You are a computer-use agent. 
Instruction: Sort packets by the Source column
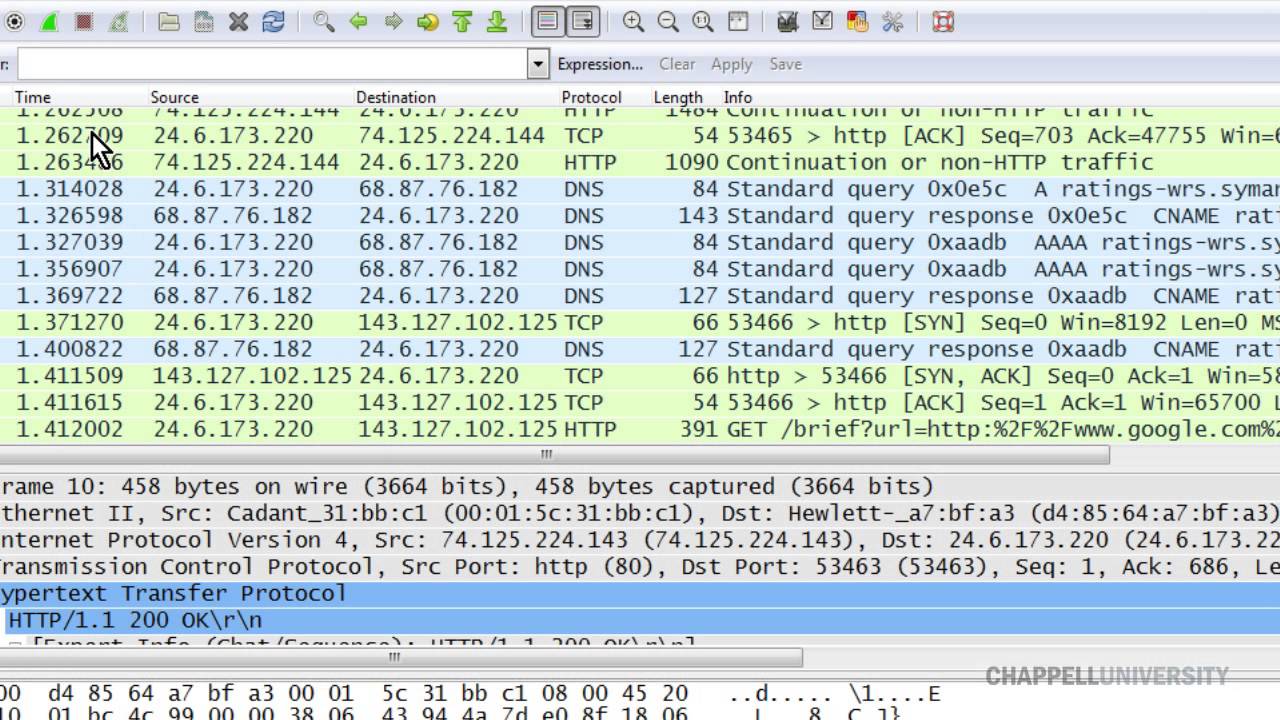[174, 97]
